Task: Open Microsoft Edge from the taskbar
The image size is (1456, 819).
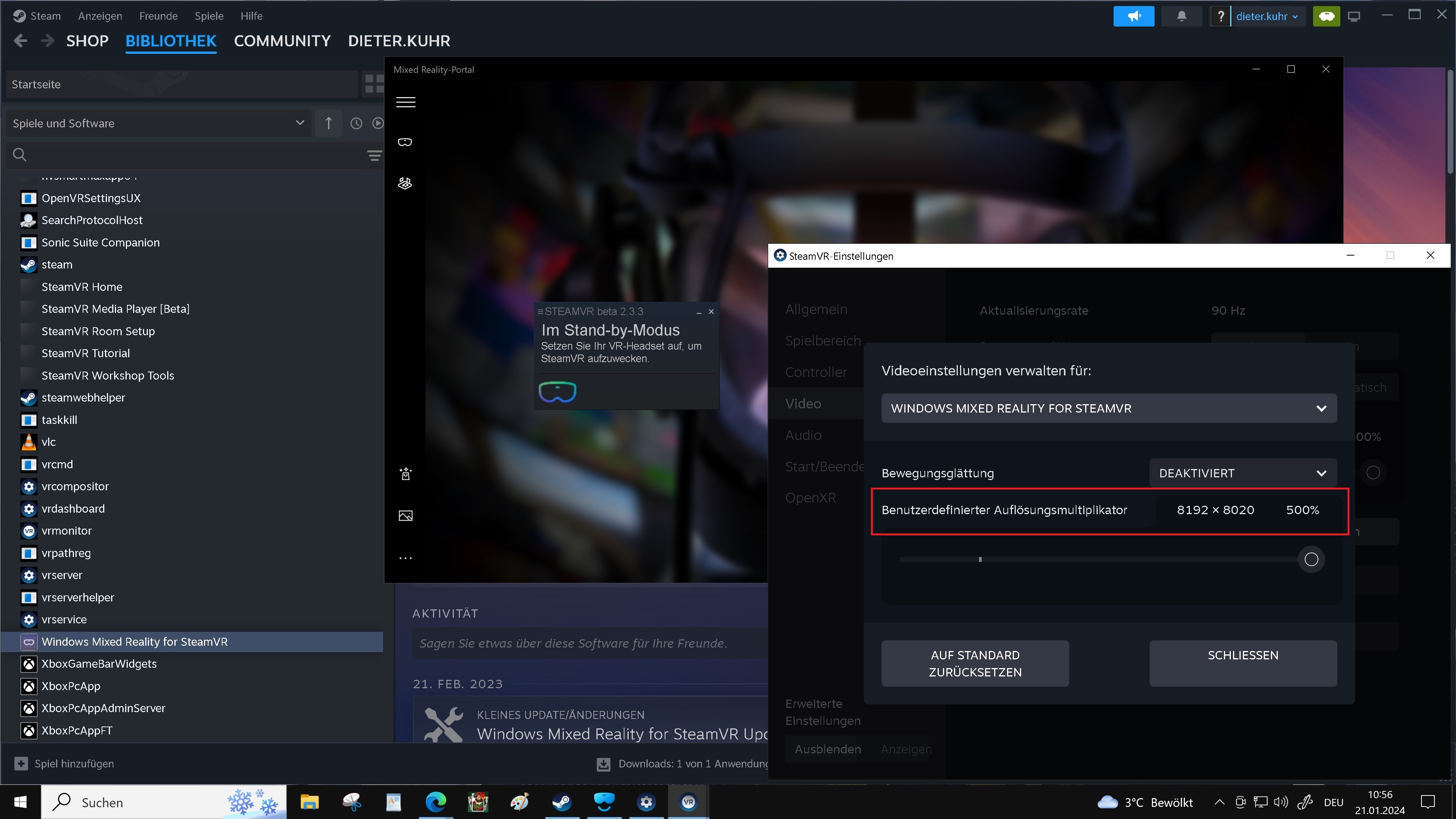Action: tap(436, 802)
